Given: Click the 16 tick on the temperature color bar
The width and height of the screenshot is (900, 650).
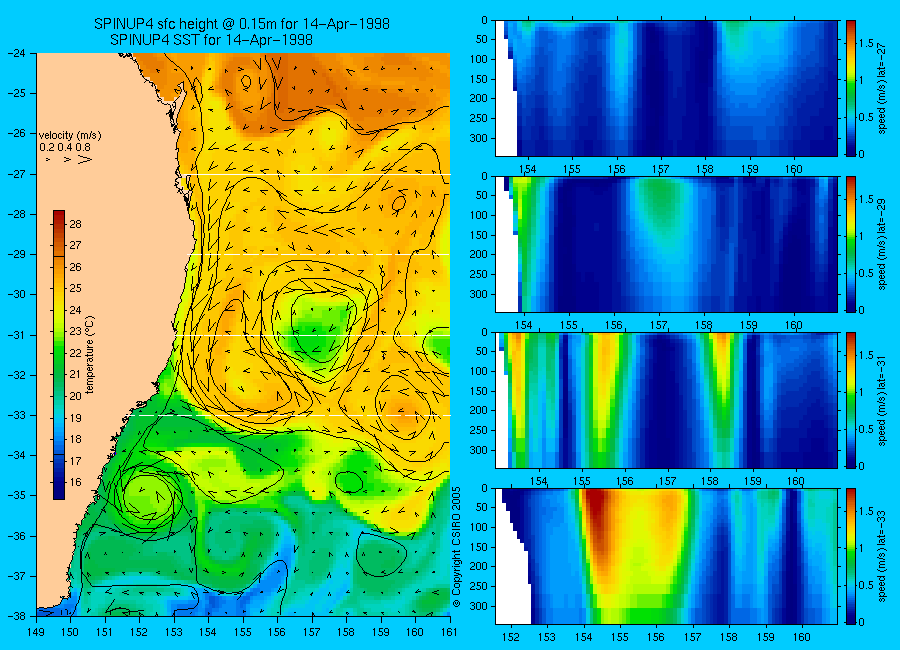Looking at the screenshot, I should (75, 482).
